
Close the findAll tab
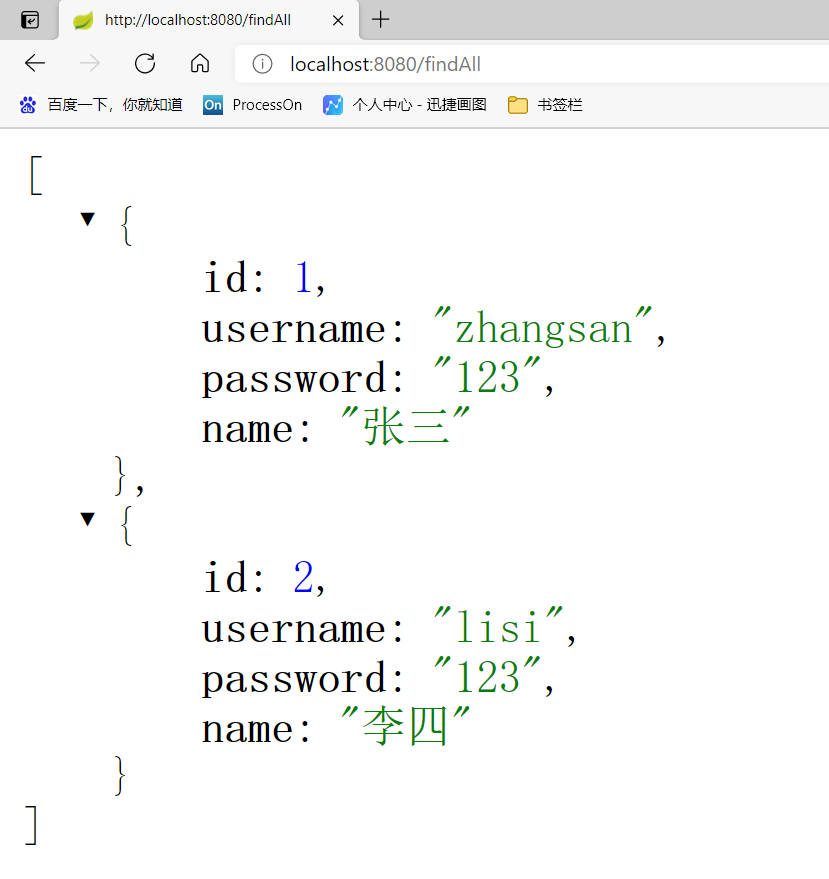click(337, 21)
